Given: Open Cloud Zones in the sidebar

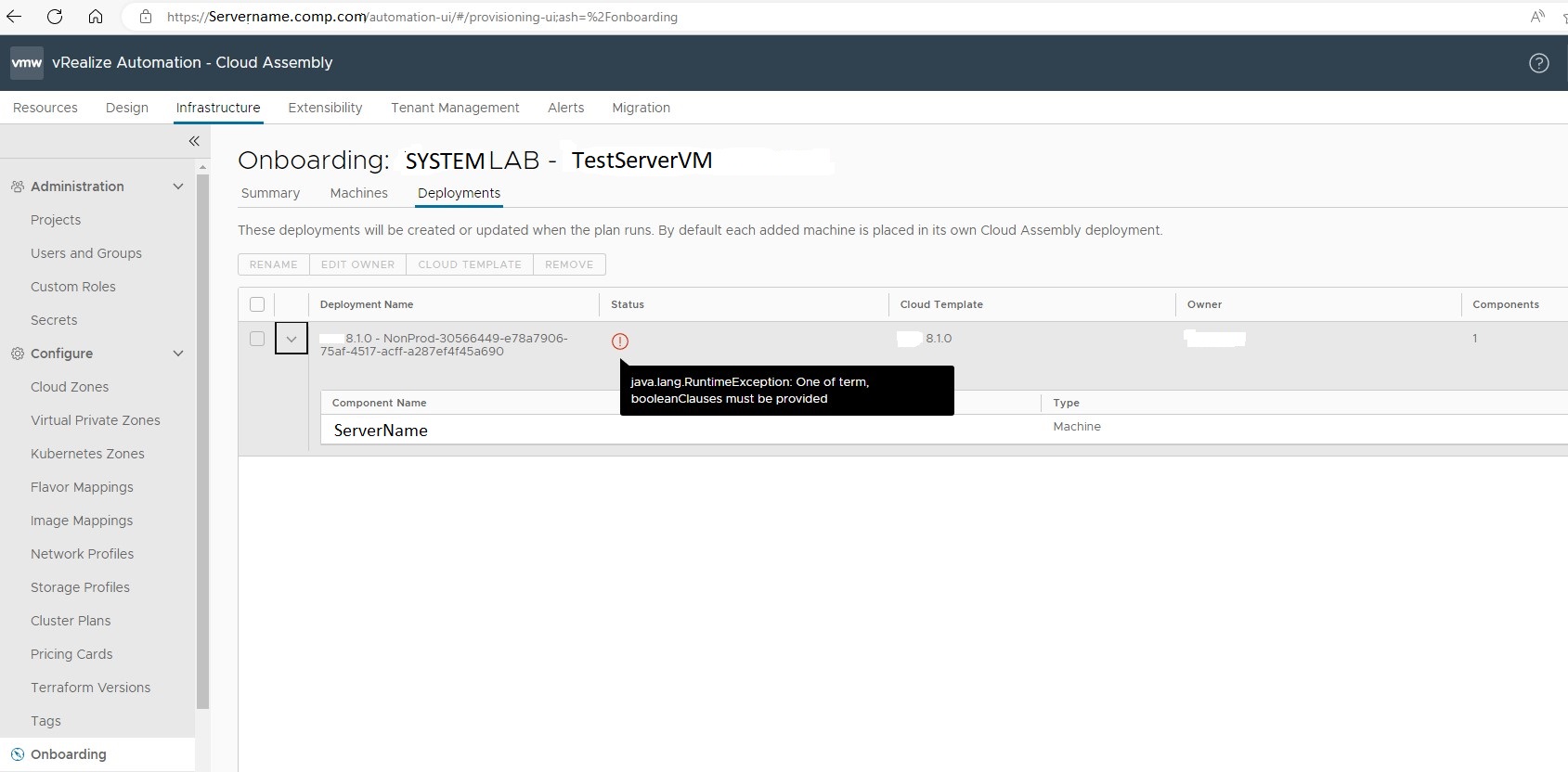Looking at the screenshot, I should pyautogui.click(x=70, y=387).
